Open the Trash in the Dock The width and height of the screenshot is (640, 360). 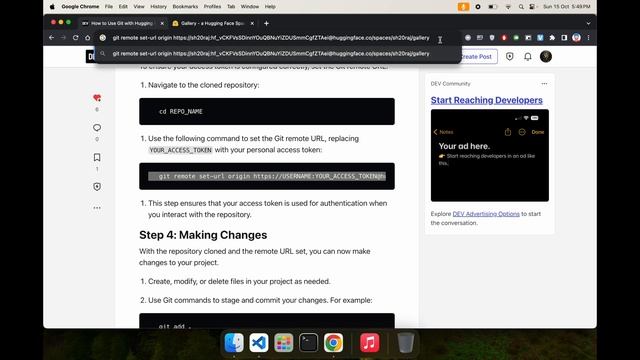tap(406, 342)
